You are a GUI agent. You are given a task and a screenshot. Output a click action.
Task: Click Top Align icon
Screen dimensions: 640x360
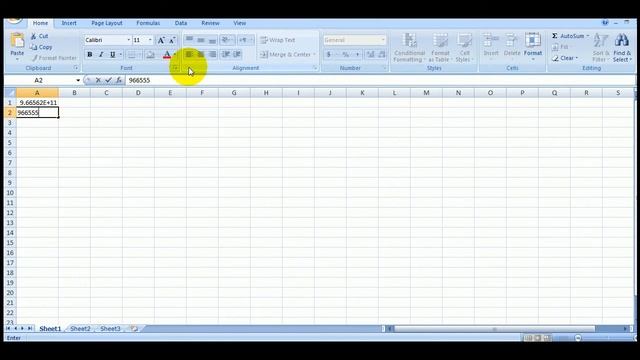click(x=189, y=40)
